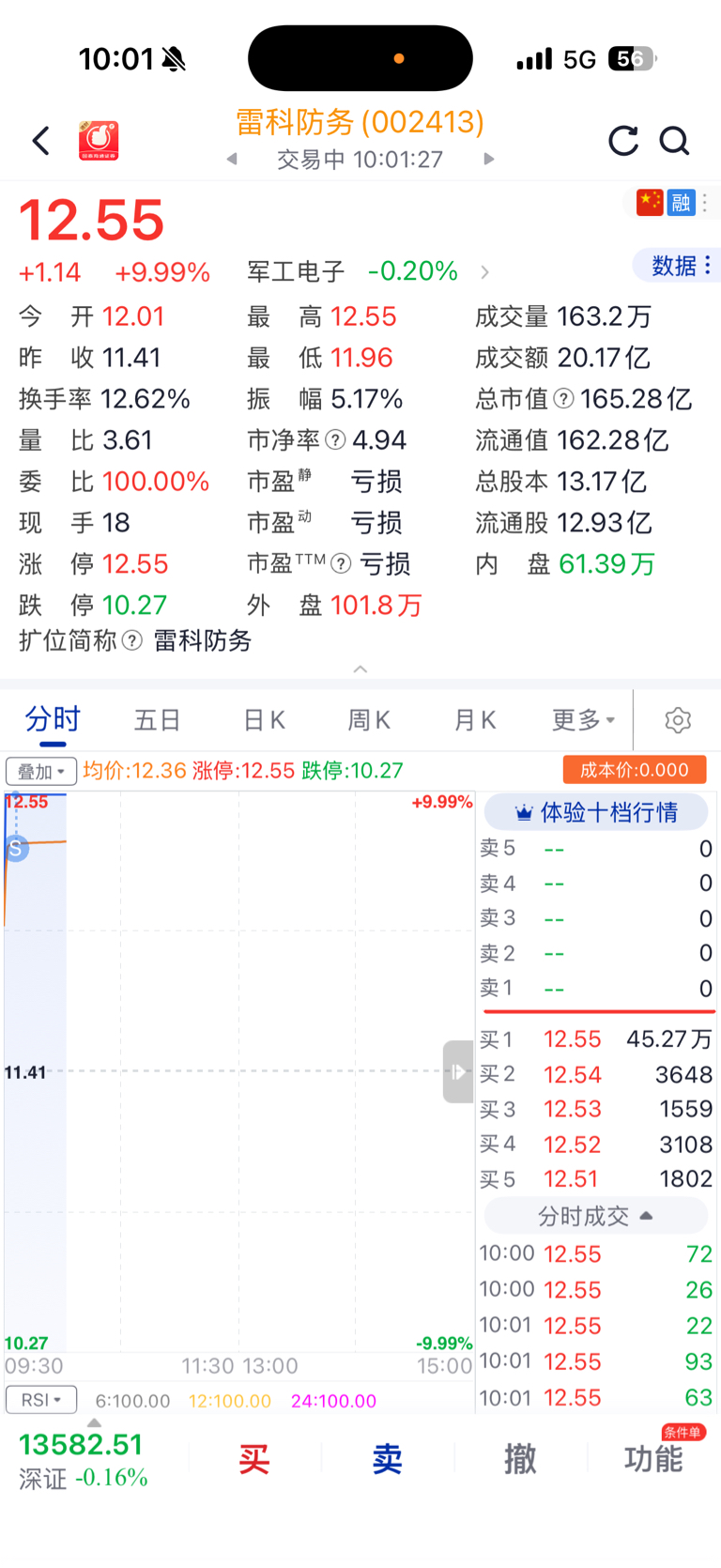The width and height of the screenshot is (721, 1568).
Task: Tap the blue 卖 sell button
Action: 387,1459
